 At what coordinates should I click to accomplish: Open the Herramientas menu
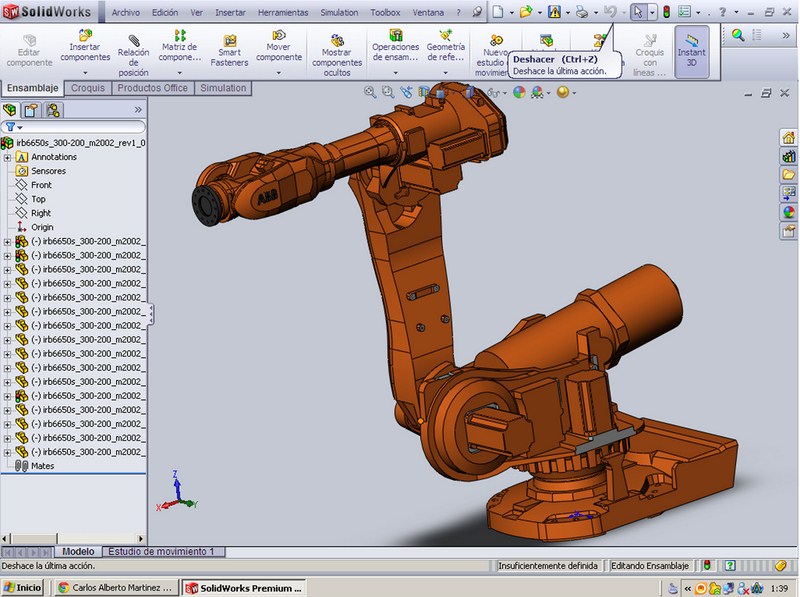[x=283, y=12]
